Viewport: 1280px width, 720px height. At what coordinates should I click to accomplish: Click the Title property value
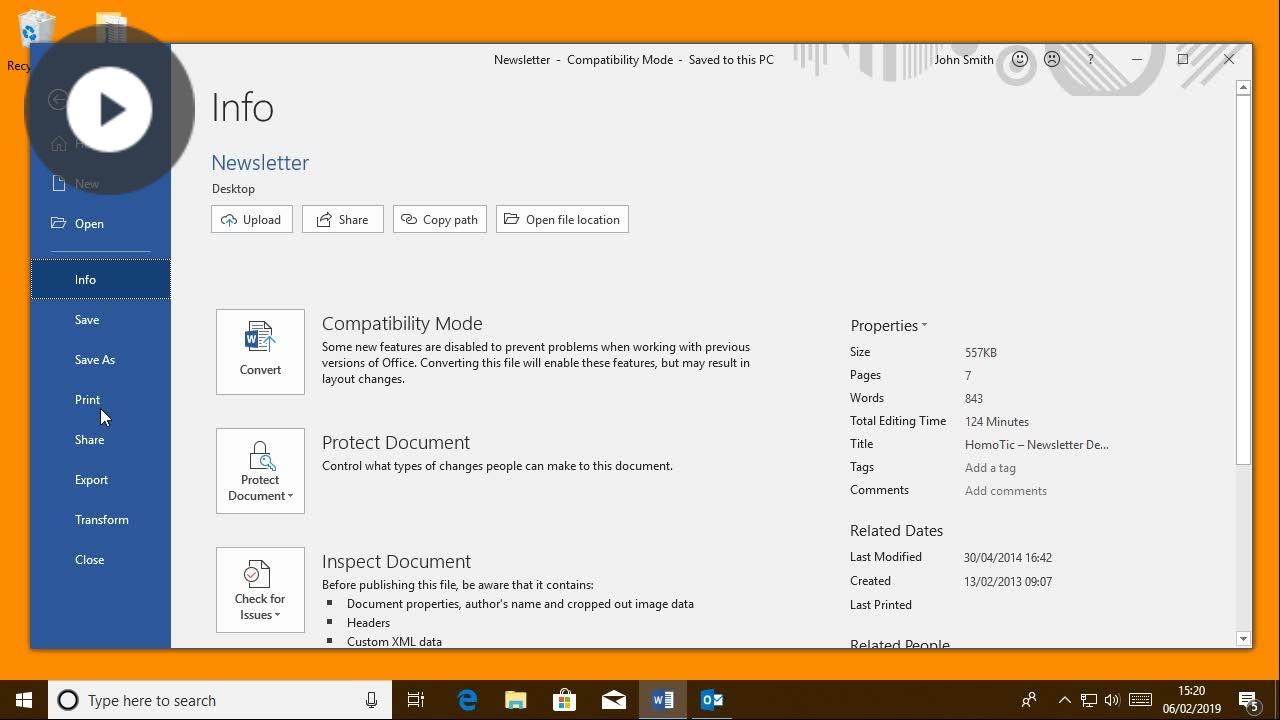click(1036, 445)
